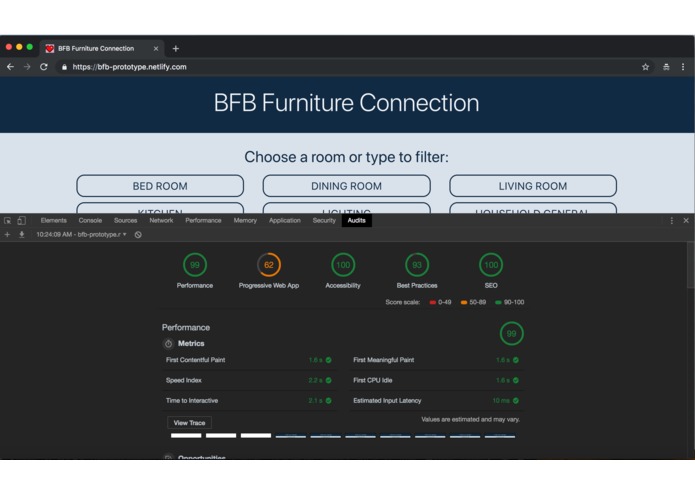Click the View Trace button
The image size is (695, 494).
189,423
